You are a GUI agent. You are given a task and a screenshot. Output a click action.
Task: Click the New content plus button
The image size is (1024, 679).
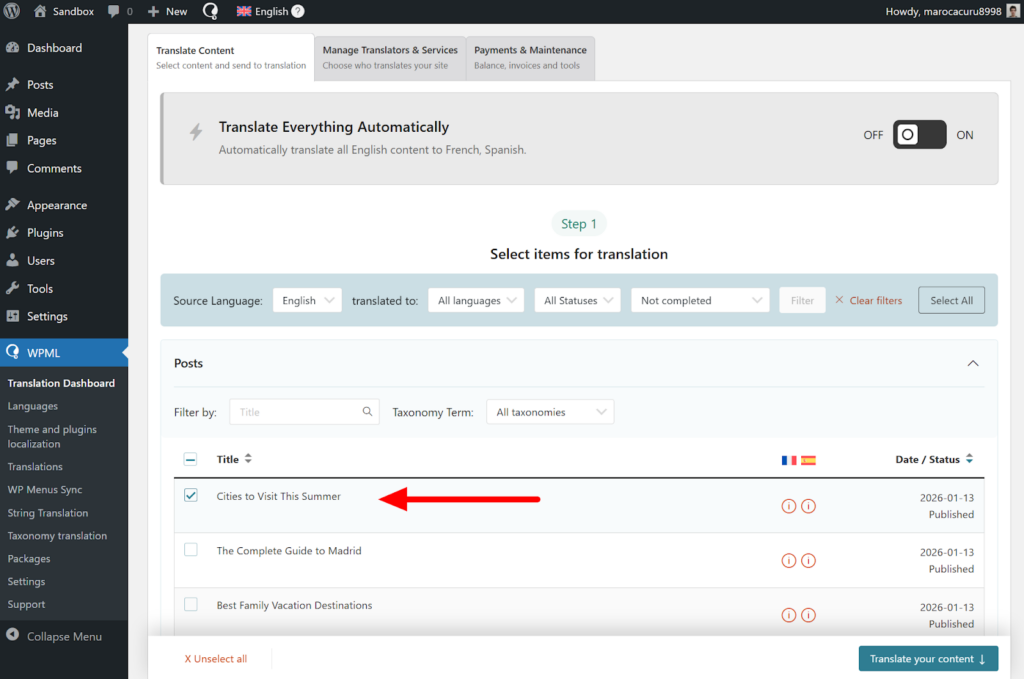pos(167,11)
